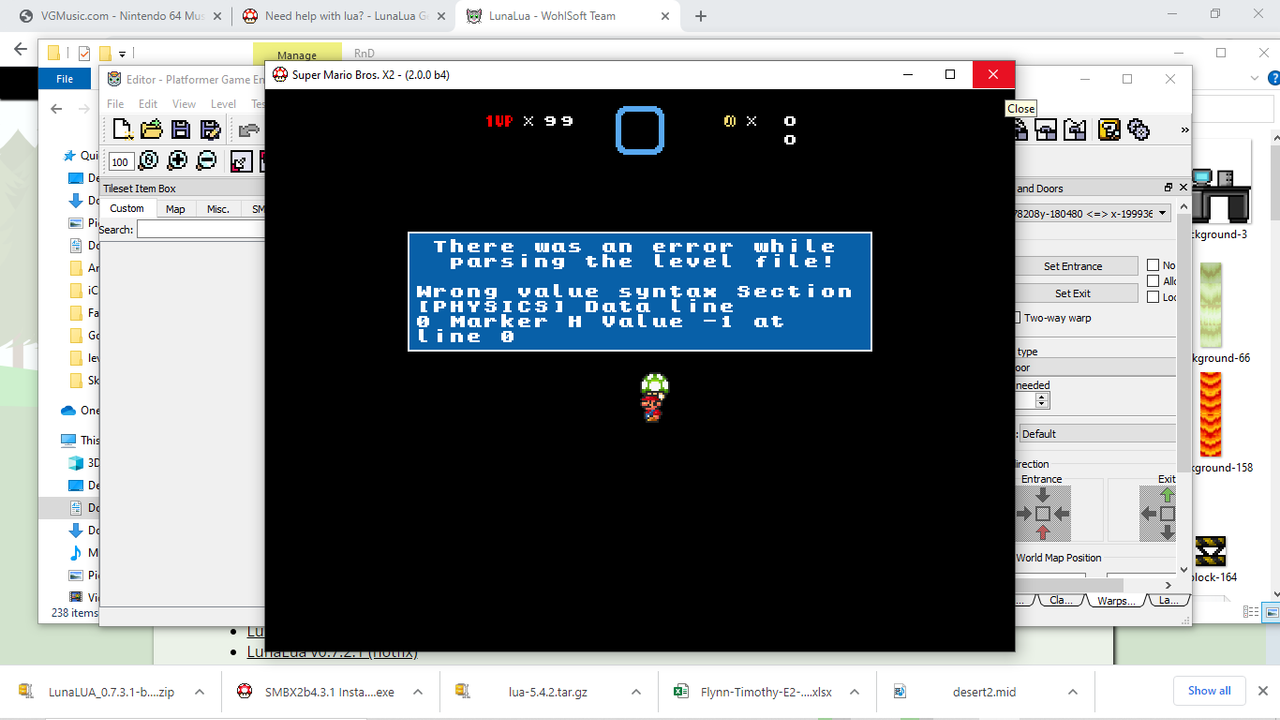Image resolution: width=1280 pixels, height=720 pixels.
Task: Click the zoom percentage field showing 100
Action: (x=121, y=162)
